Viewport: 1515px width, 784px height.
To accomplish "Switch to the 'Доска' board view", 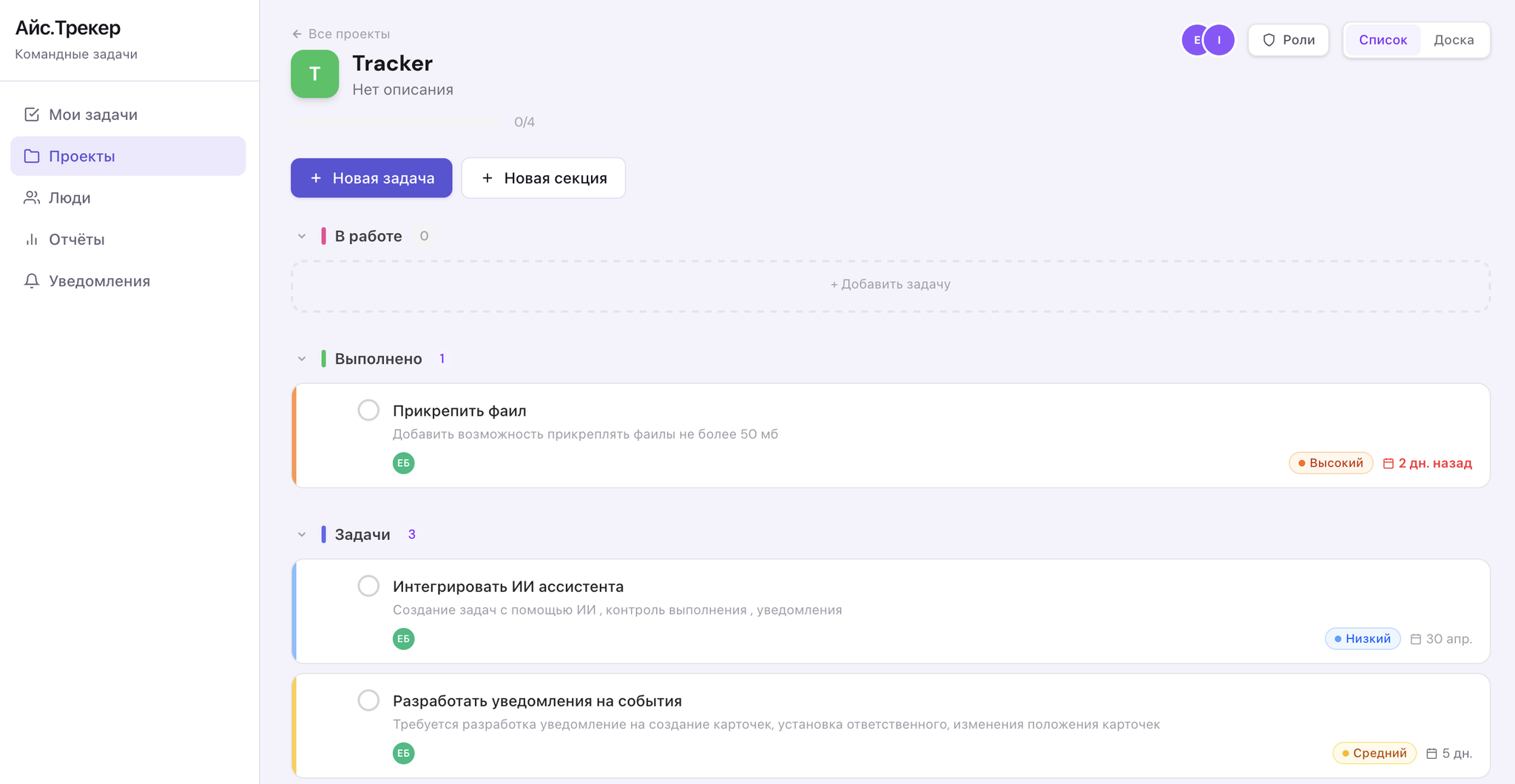I will (1453, 40).
